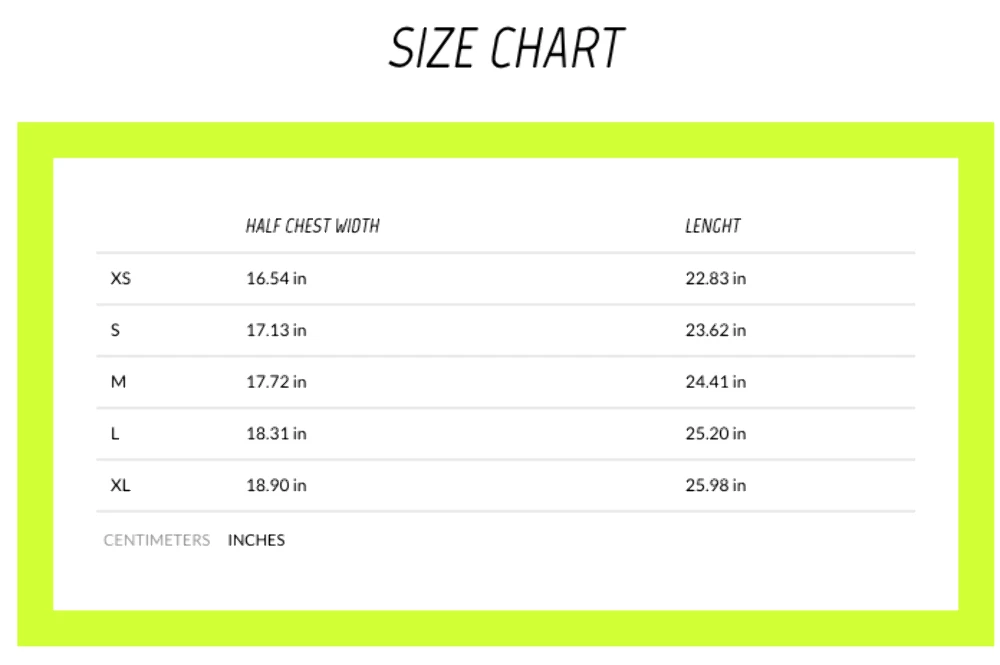Click the Size Chart heading
The image size is (1000, 665).
click(506, 48)
